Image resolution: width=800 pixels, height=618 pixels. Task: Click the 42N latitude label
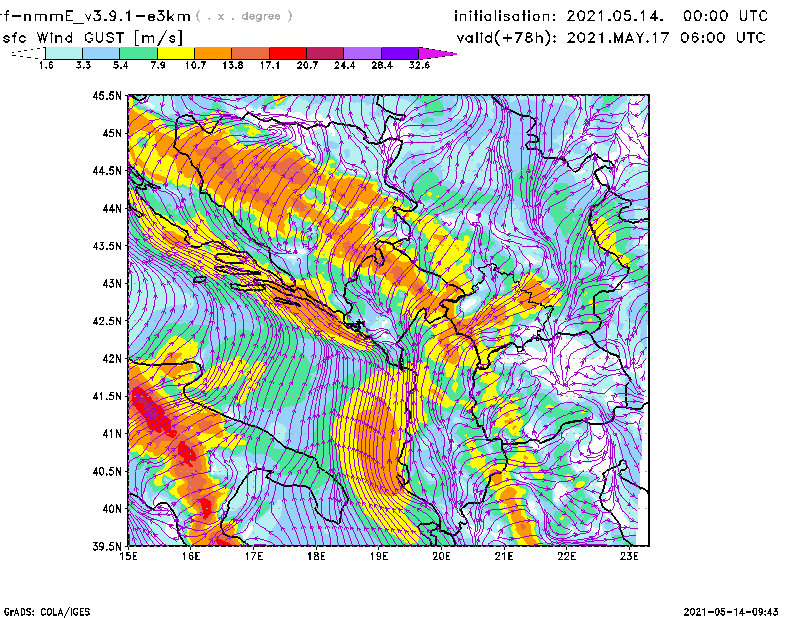(112, 359)
